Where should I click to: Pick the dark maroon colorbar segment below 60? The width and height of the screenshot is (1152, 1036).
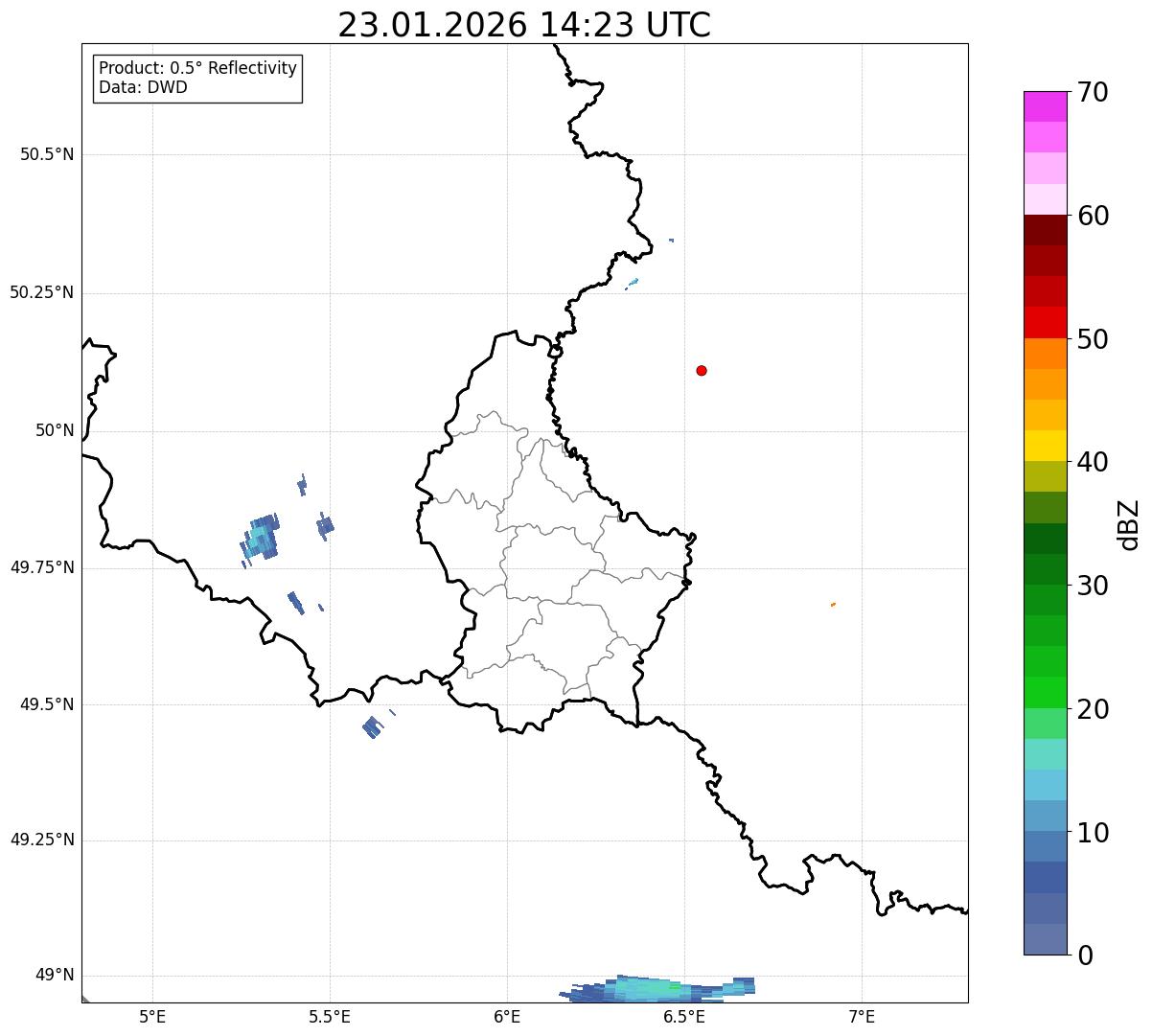pyautogui.click(x=1046, y=230)
